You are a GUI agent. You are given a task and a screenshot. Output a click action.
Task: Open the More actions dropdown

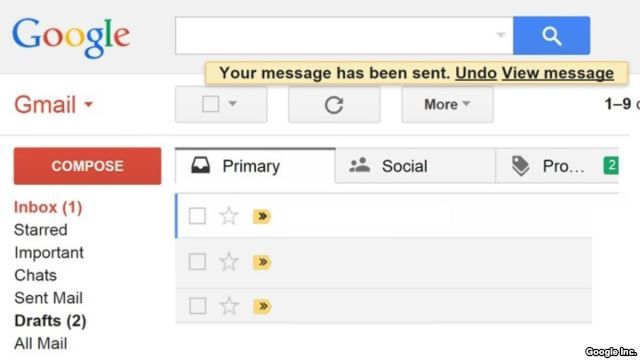[x=447, y=104]
